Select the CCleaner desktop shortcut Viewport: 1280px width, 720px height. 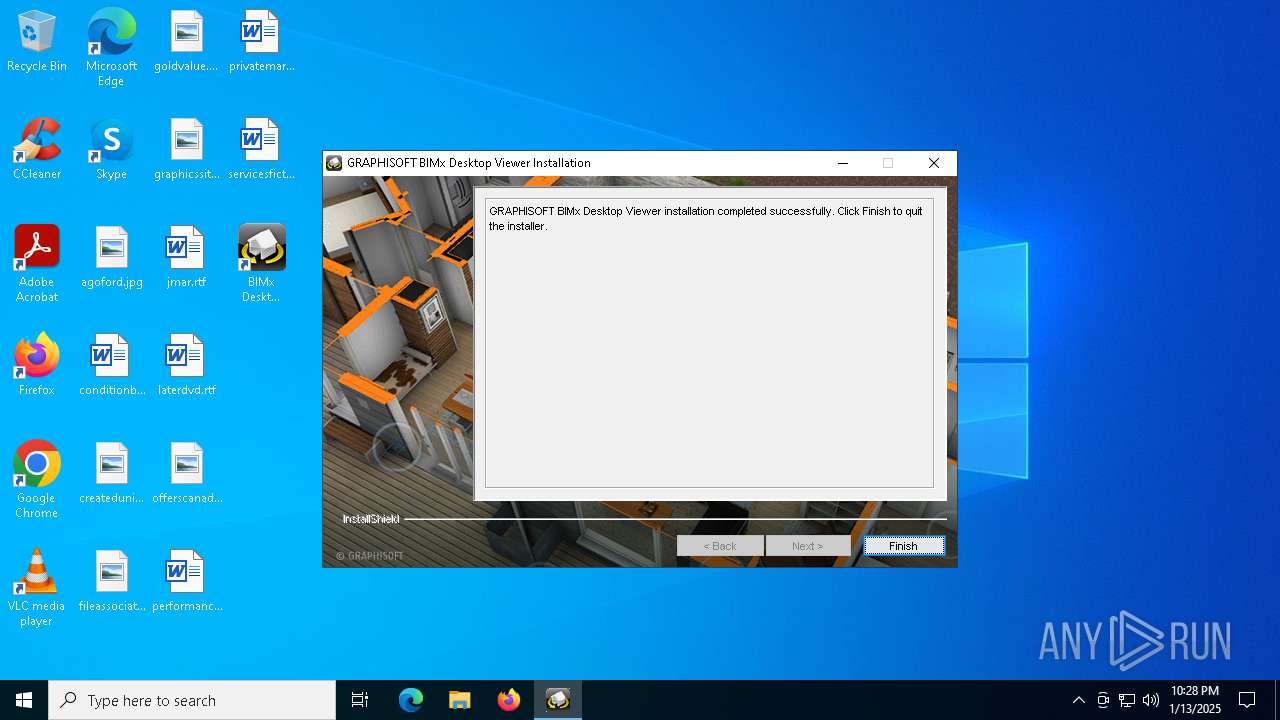[x=37, y=149]
